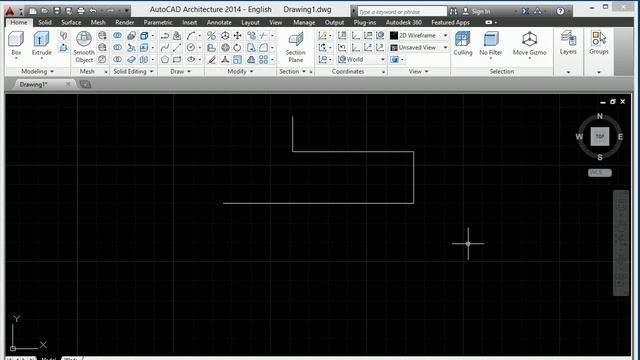
Task: Choose the Polygon draw tool
Action: pos(165,60)
